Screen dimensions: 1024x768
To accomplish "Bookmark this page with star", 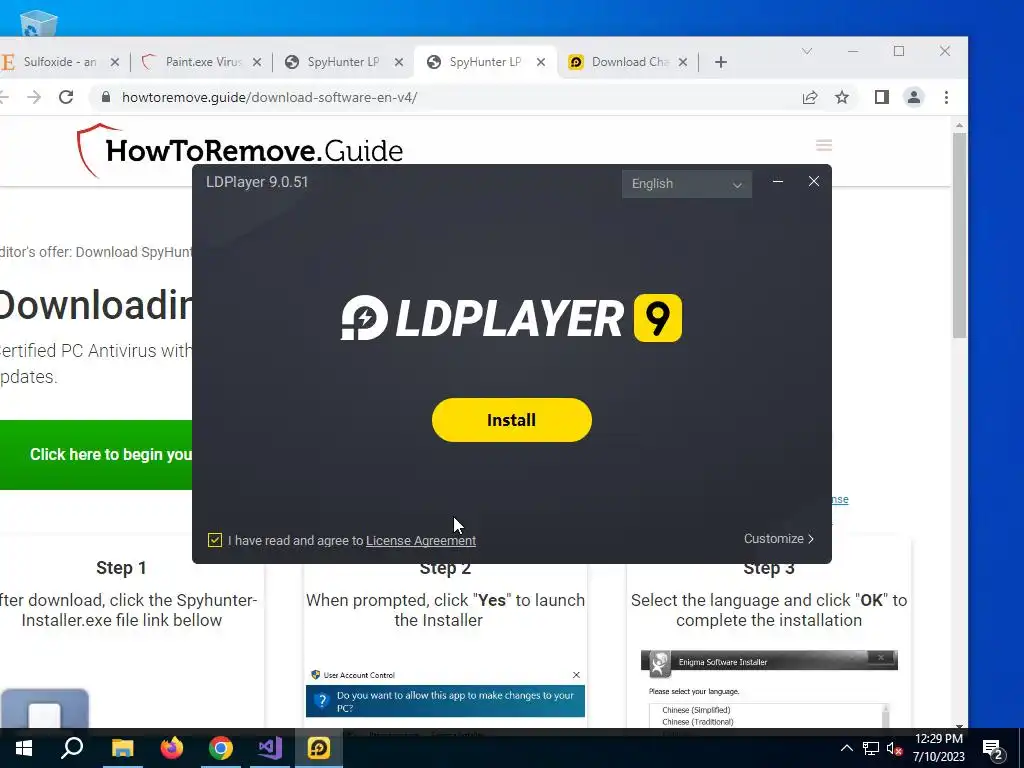I will point(842,97).
